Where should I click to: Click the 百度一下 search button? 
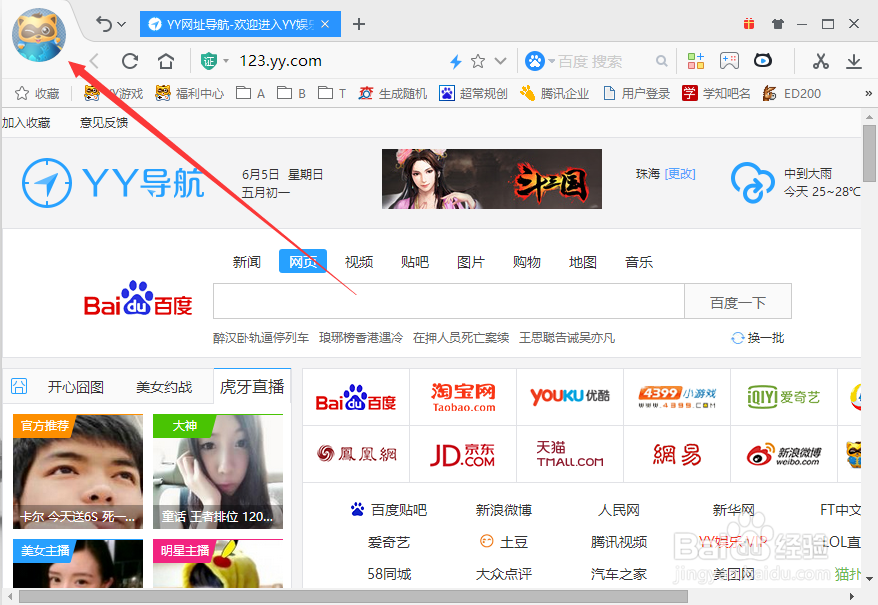coord(738,301)
